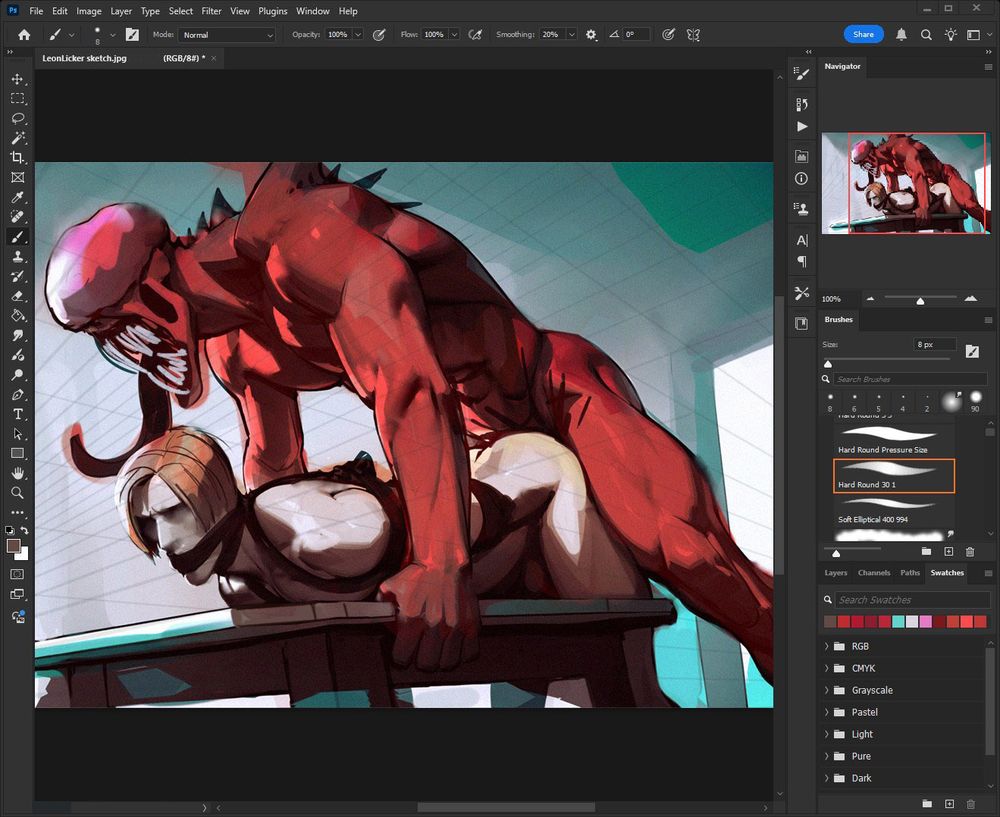Click the Navigator zoom slider handle
This screenshot has width=1000, height=817.
920,300
